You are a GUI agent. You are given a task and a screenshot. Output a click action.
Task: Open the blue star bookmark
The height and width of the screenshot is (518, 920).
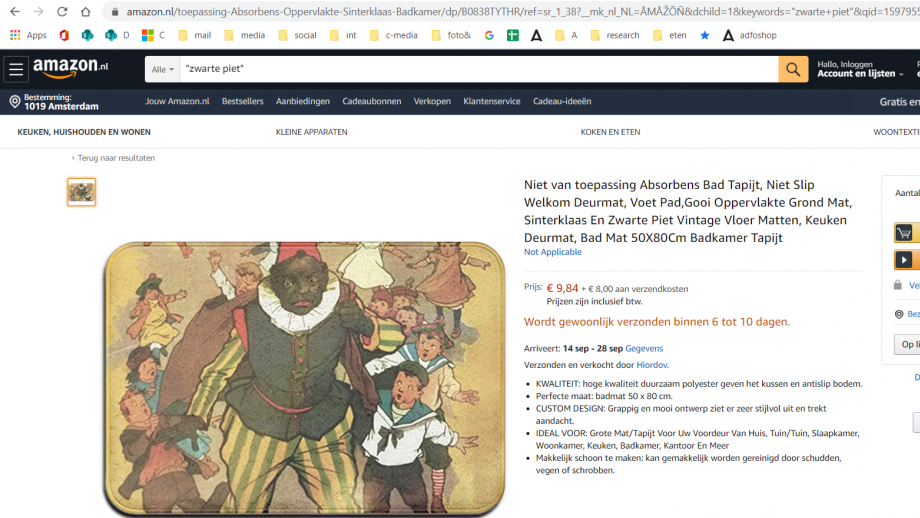[705, 35]
